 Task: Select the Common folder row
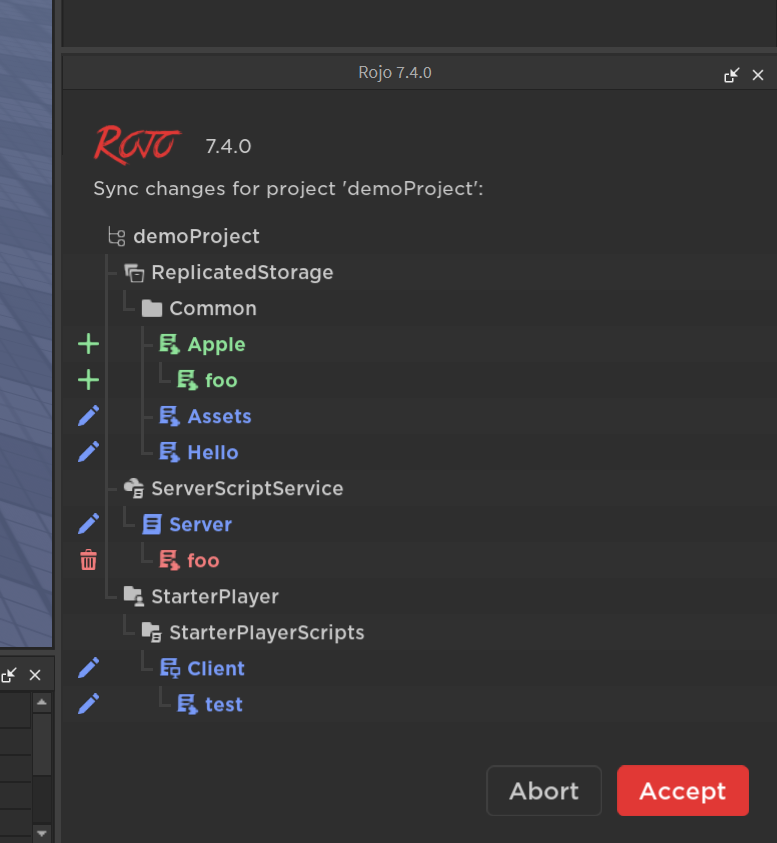click(419, 308)
